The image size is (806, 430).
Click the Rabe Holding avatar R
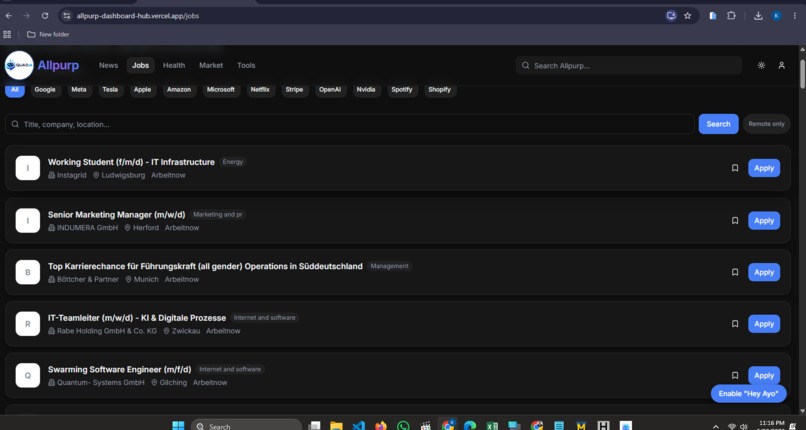click(28, 324)
